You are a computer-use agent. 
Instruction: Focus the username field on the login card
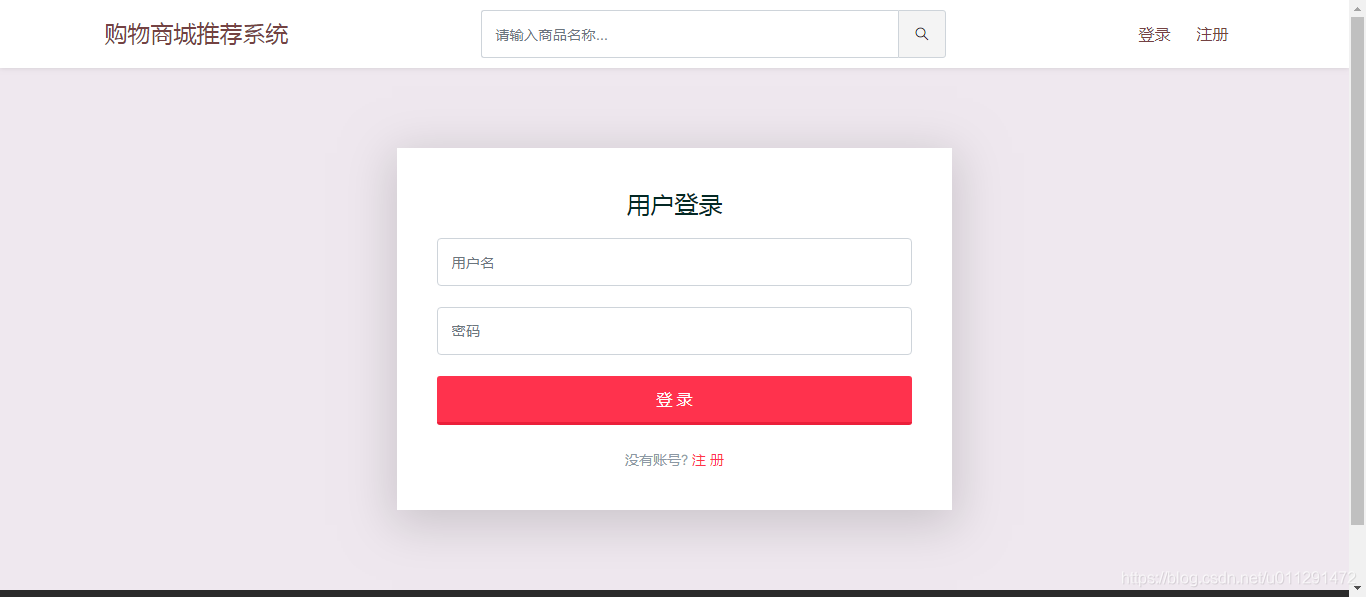[674, 262]
